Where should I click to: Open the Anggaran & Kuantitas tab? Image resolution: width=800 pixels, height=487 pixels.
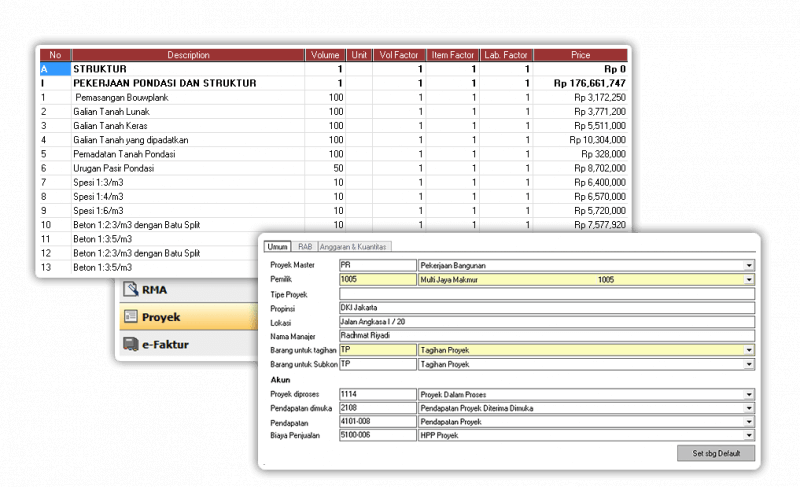[x=355, y=247]
